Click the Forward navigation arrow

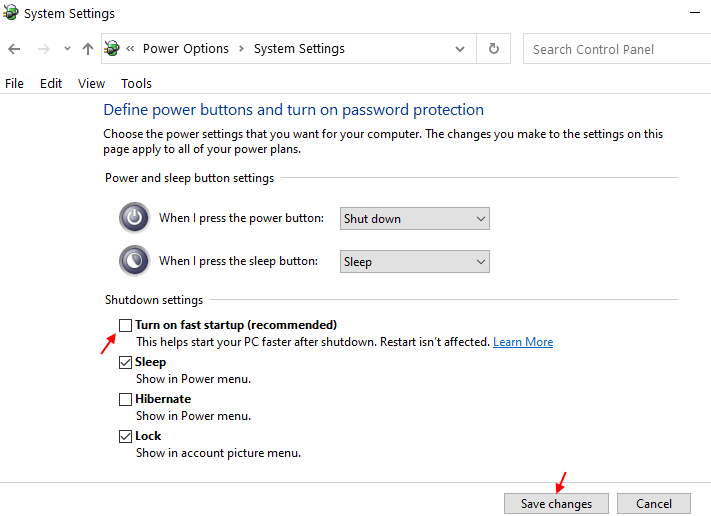click(x=43, y=49)
